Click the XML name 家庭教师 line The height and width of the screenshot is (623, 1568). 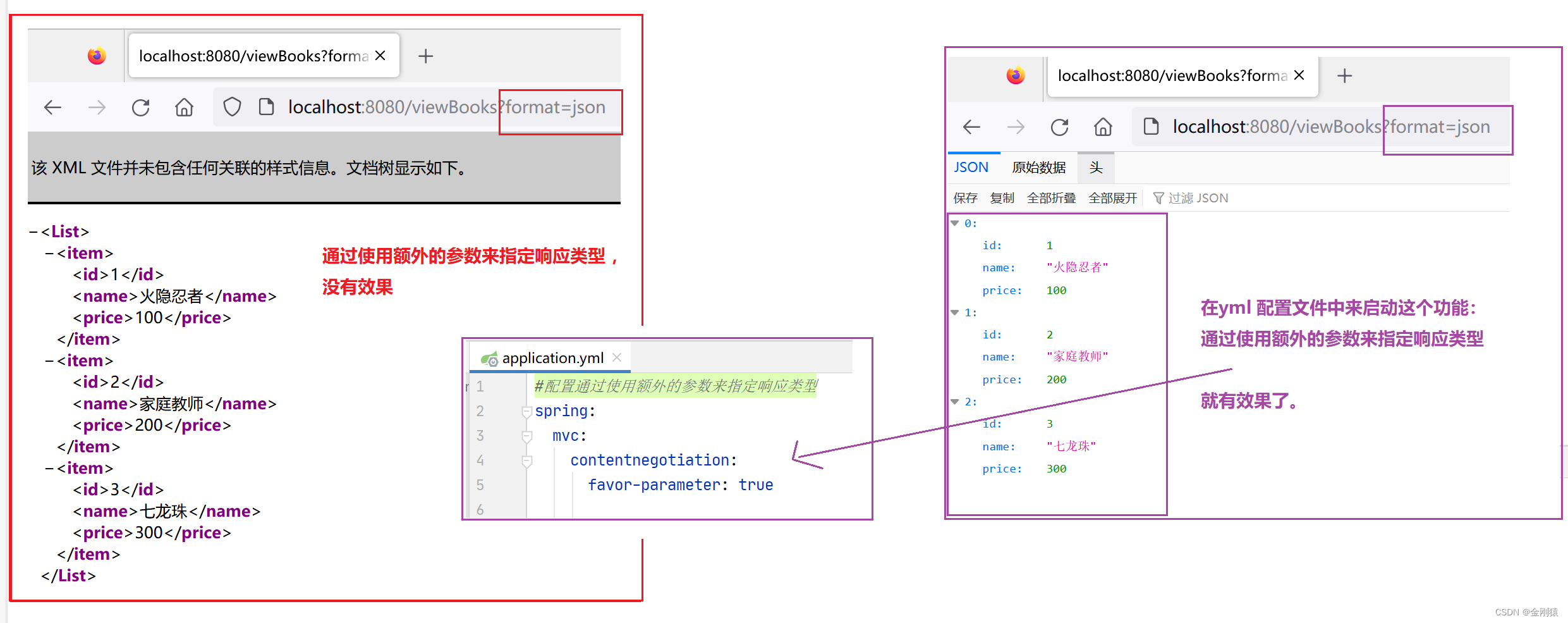click(x=174, y=404)
